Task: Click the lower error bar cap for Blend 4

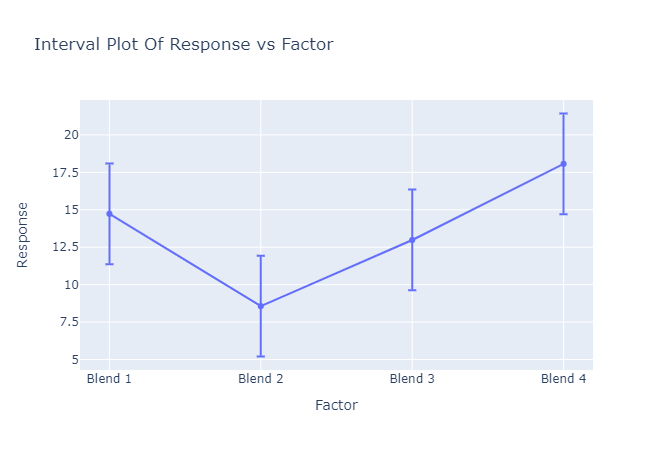Action: click(x=563, y=214)
